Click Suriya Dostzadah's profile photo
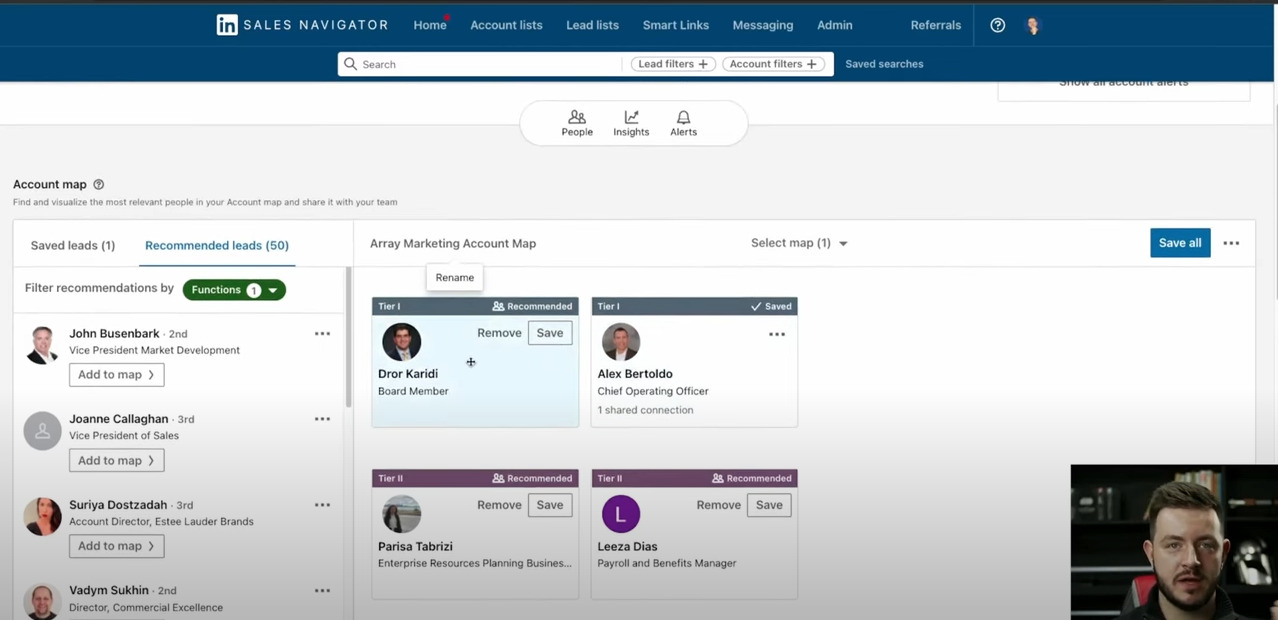The image size is (1278, 620). (42, 516)
